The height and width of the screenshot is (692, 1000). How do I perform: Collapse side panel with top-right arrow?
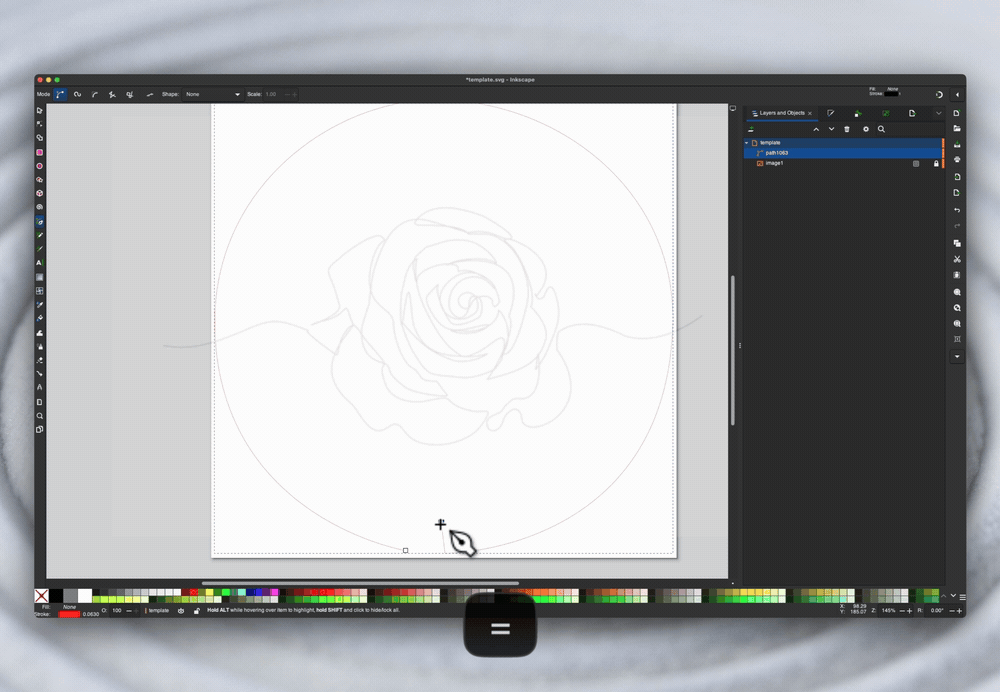tap(957, 94)
